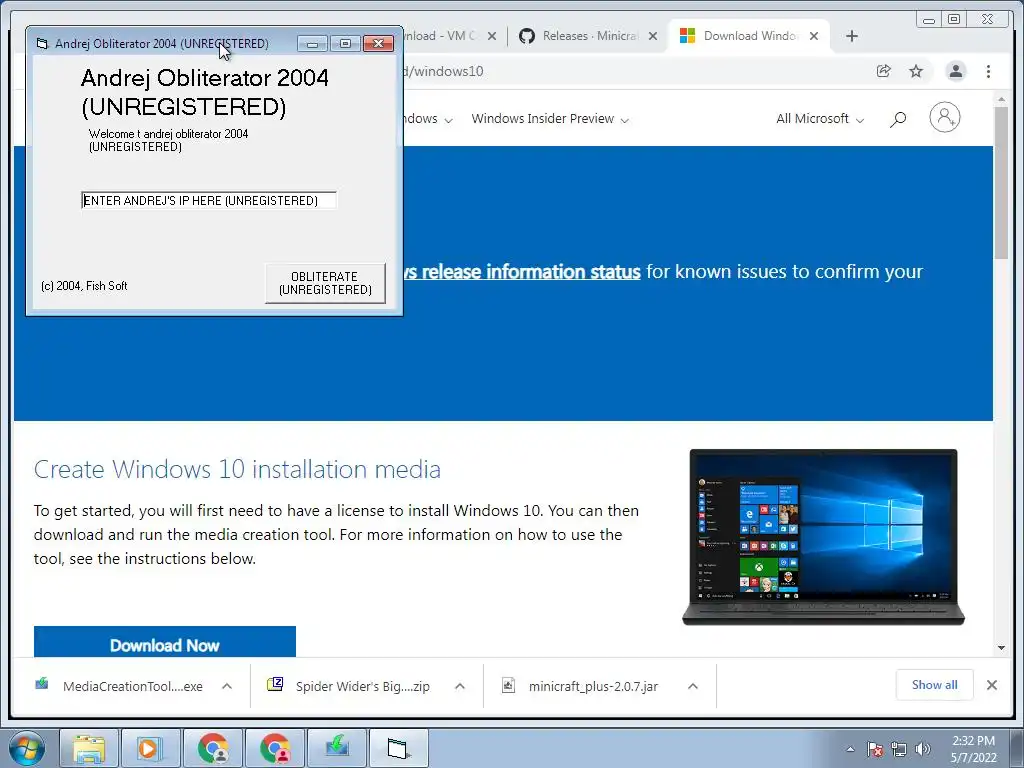Maximize the Andrej Obliterator window
Screen dimensions: 1024x768
[x=345, y=44]
